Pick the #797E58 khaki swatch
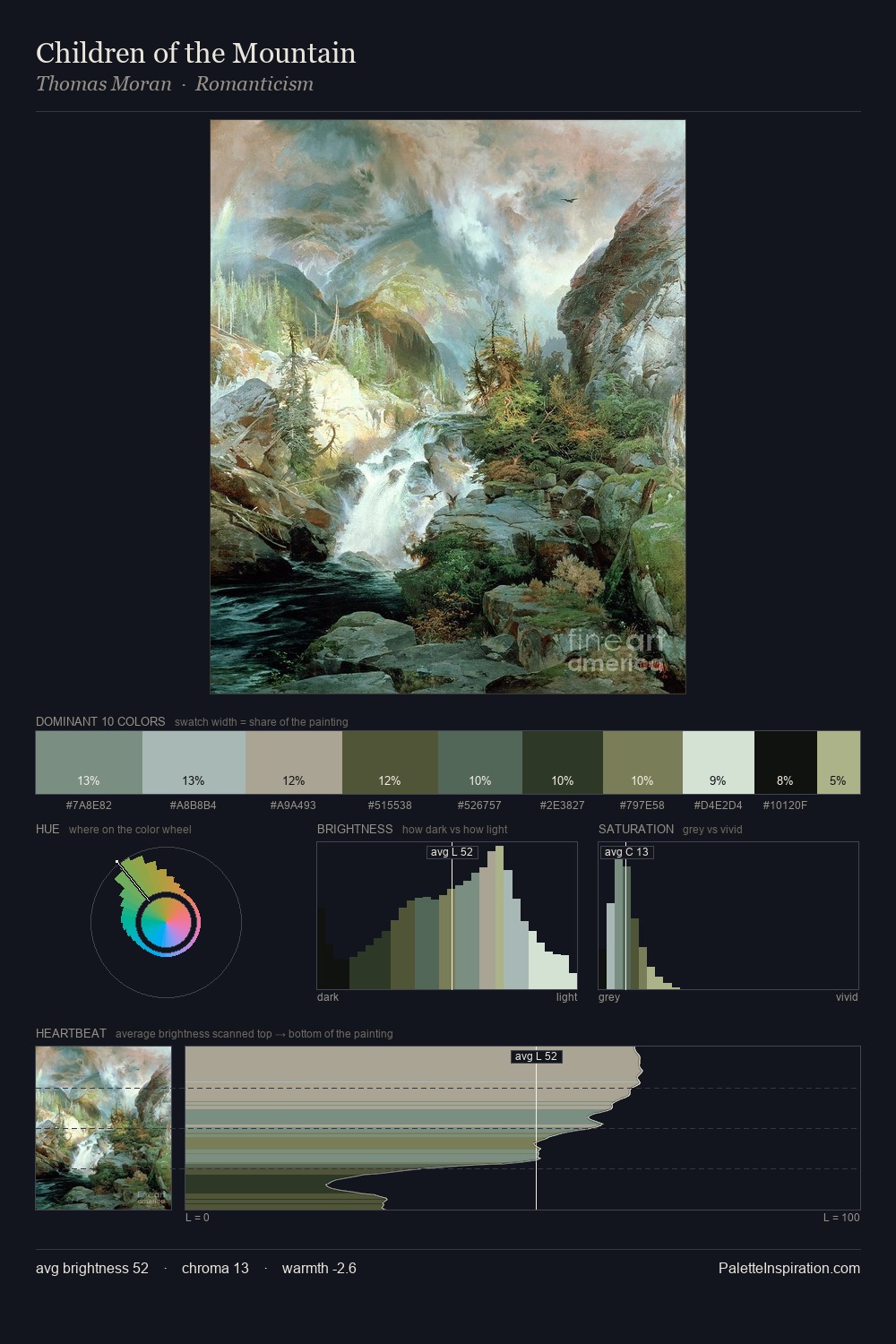 click(x=642, y=762)
